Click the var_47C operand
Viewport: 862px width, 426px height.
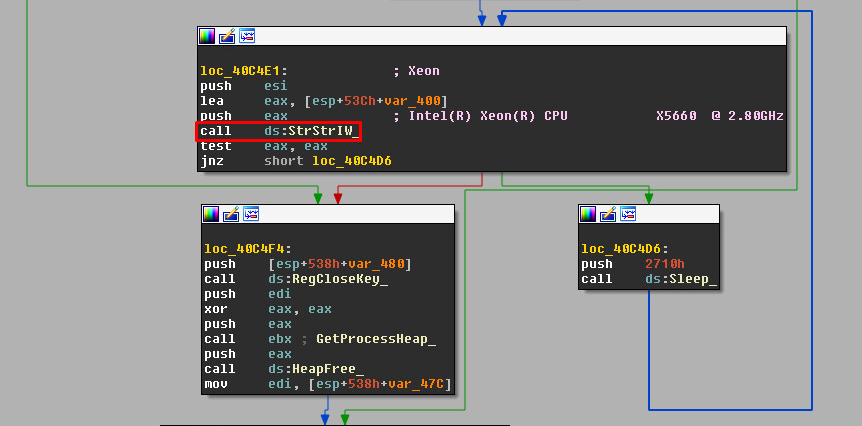click(x=416, y=384)
